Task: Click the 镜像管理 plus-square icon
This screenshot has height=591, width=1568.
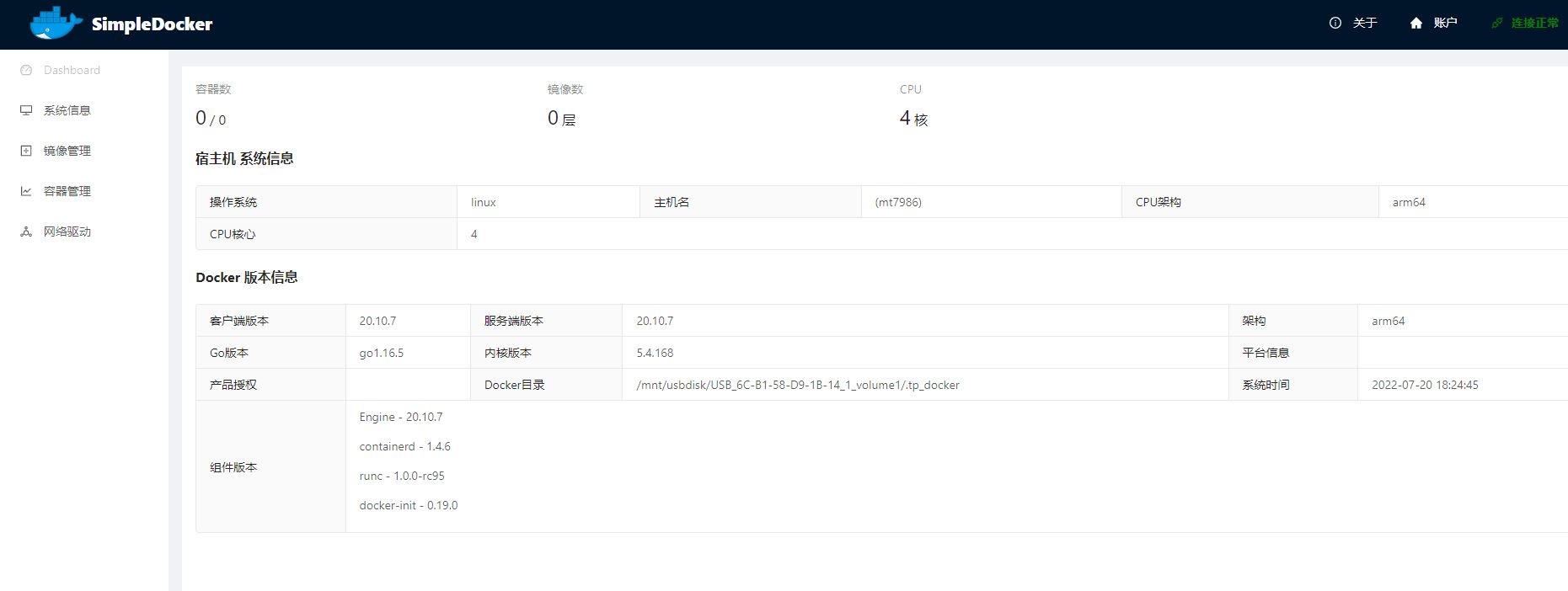Action: tap(26, 151)
